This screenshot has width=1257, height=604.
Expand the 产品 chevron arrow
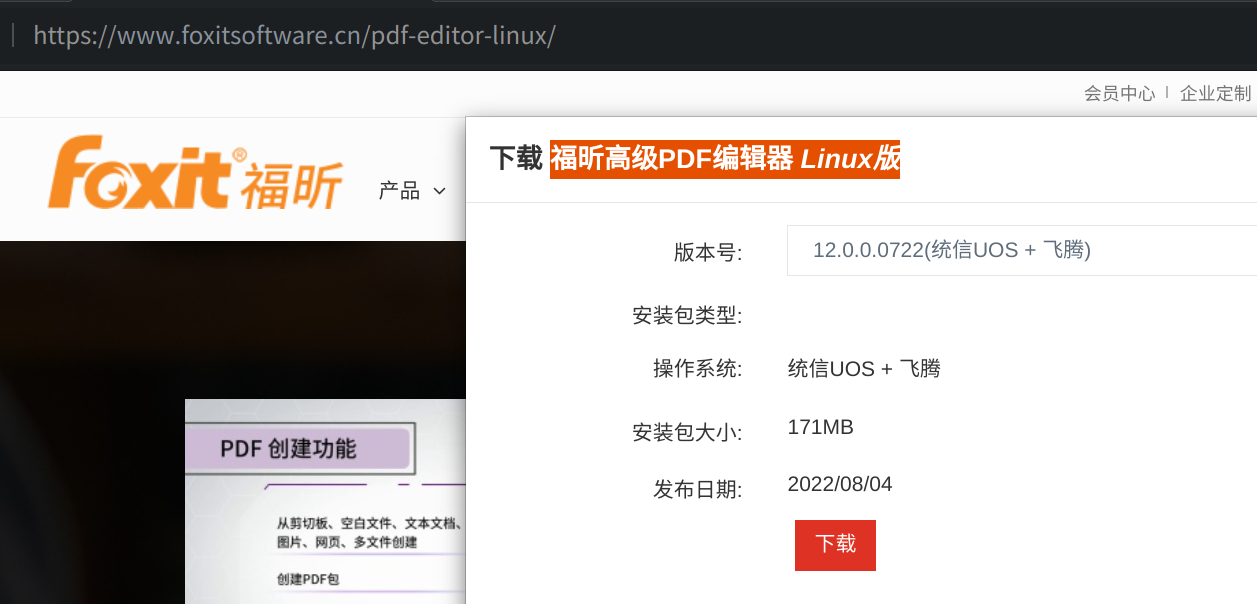click(x=439, y=191)
